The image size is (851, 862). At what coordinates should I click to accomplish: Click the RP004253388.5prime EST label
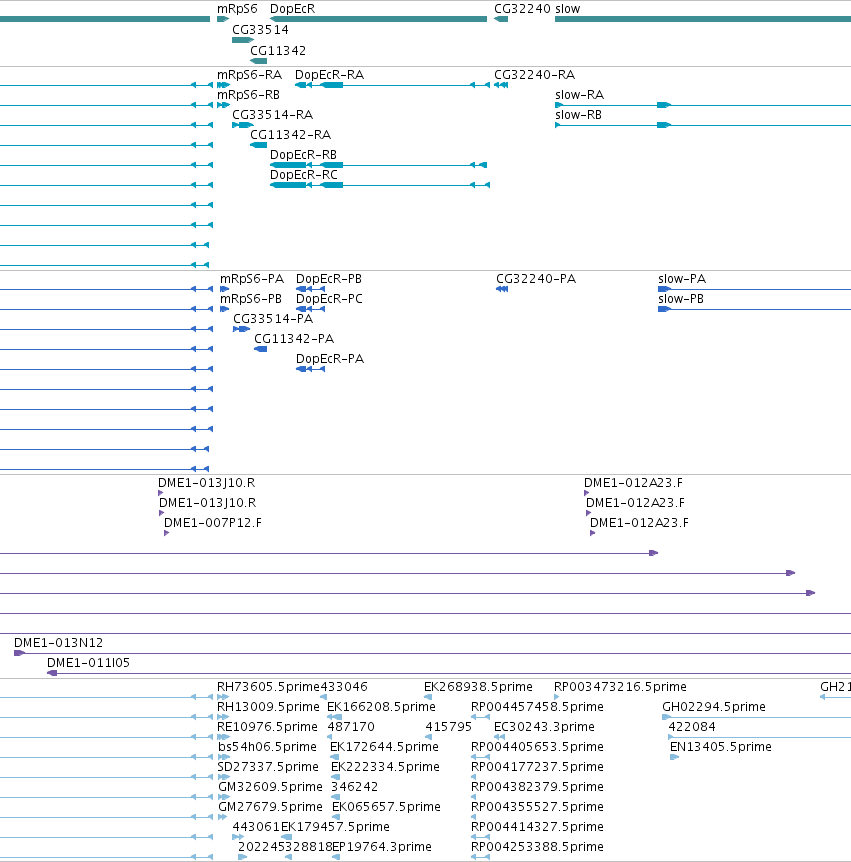coord(537,847)
